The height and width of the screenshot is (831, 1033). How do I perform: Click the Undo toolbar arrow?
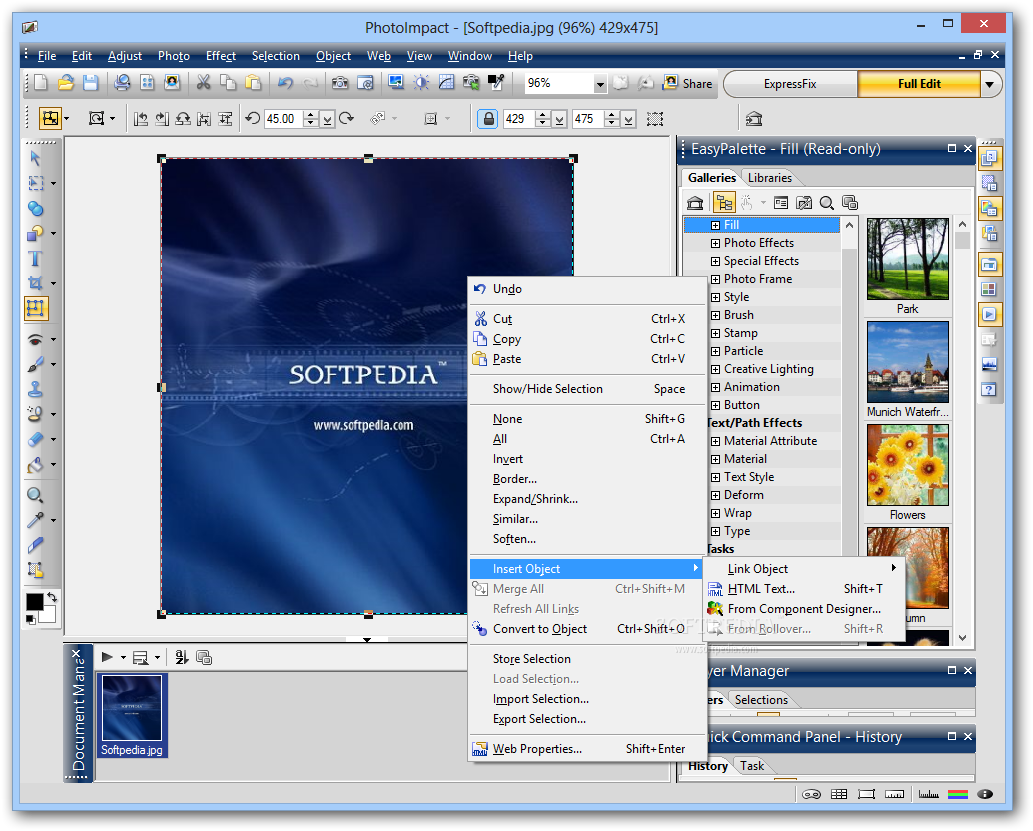pyautogui.click(x=285, y=82)
